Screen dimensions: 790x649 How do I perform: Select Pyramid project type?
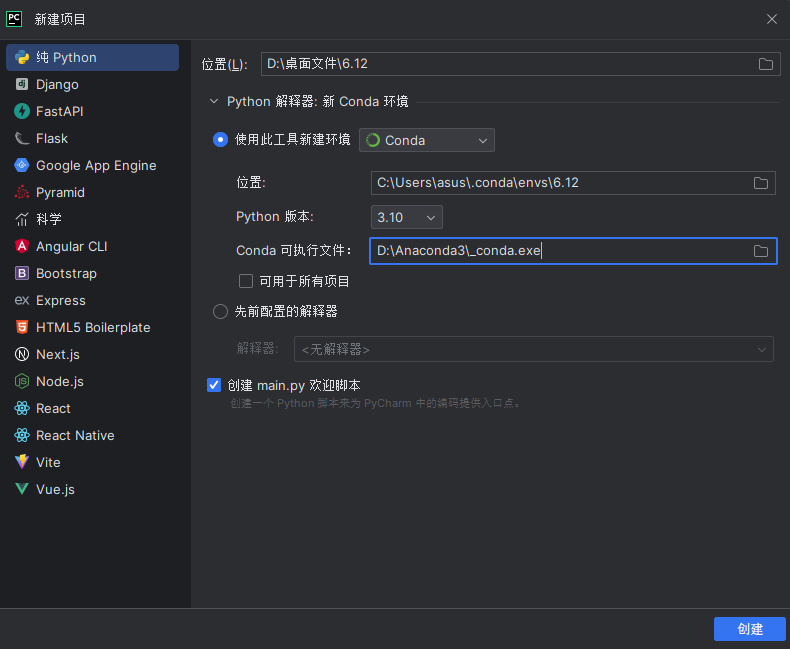(92, 192)
